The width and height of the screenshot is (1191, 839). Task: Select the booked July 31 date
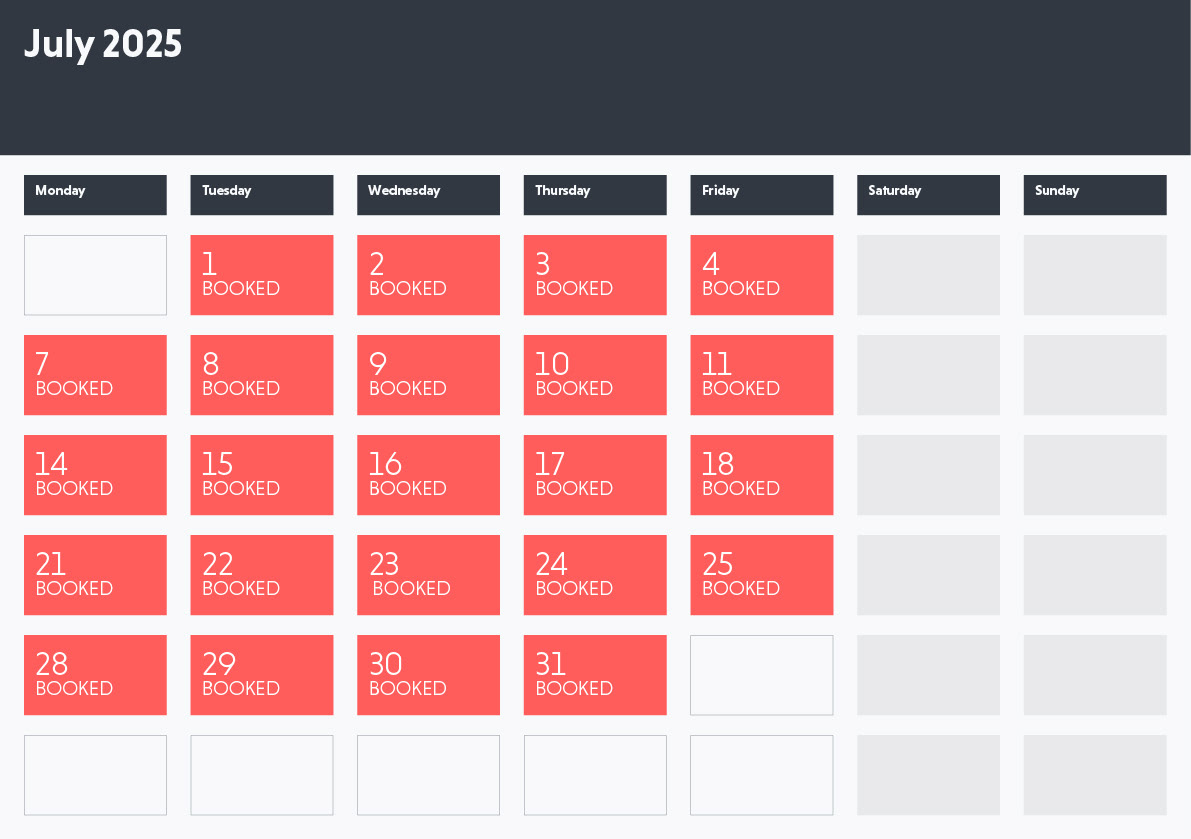point(594,675)
